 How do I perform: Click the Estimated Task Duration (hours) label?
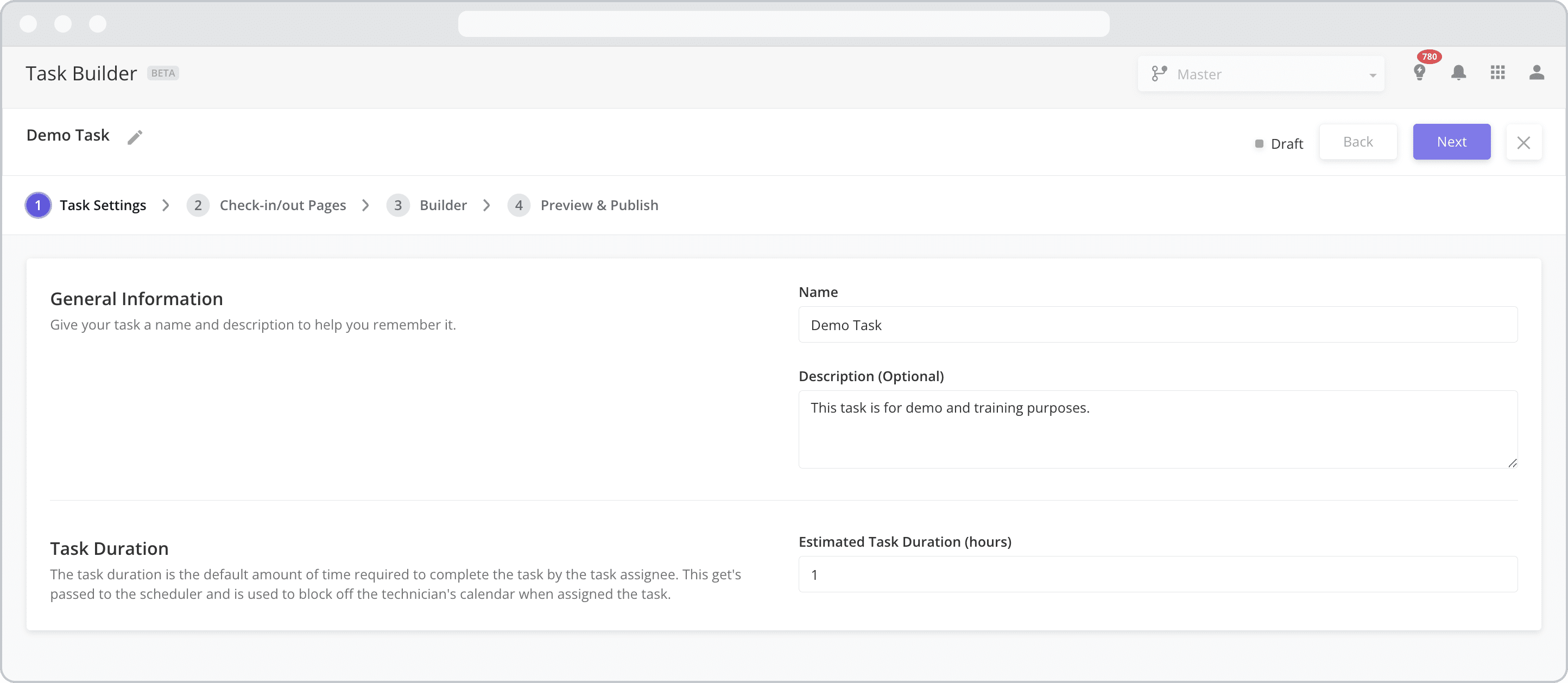pos(905,542)
